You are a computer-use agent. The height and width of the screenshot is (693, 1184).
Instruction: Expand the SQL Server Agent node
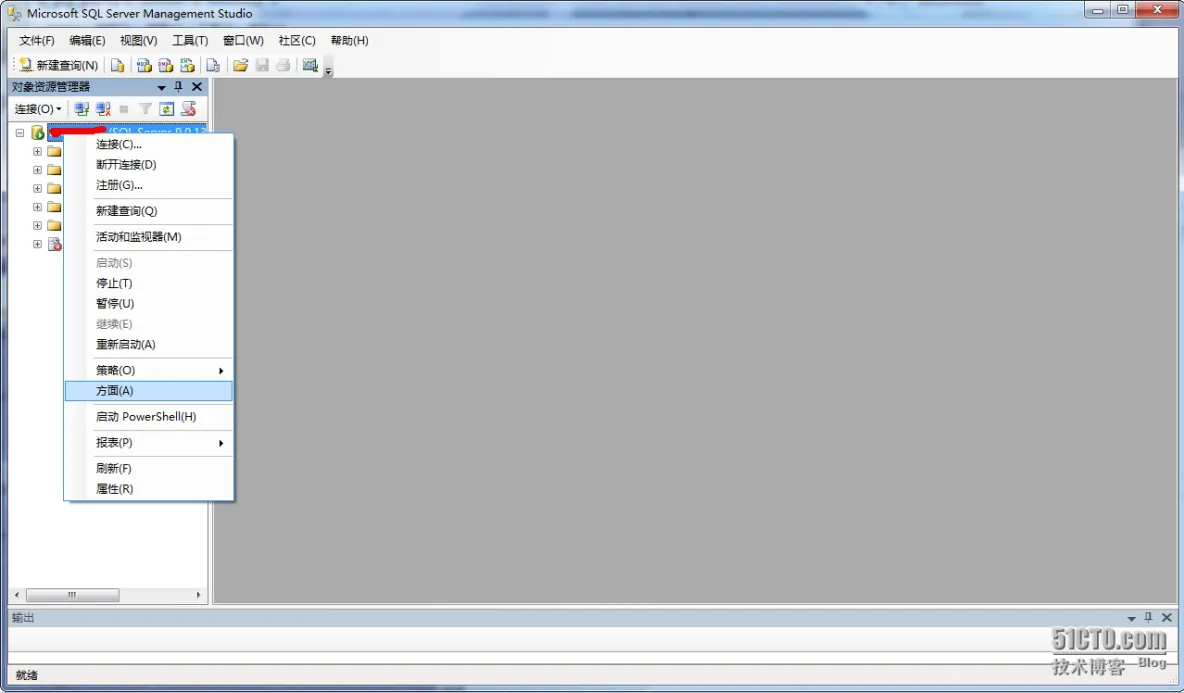coord(37,244)
